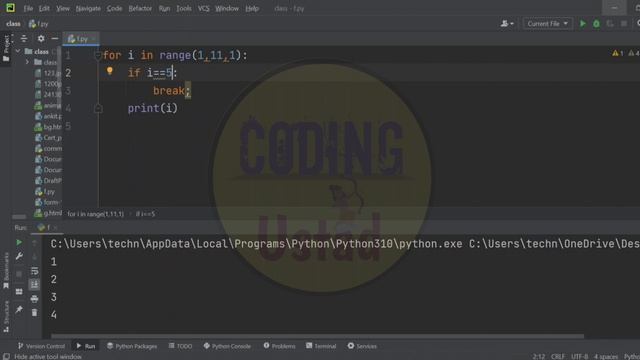The width and height of the screenshot is (640, 360).
Task: Open the Run menu in menu bar
Action: (164, 8)
